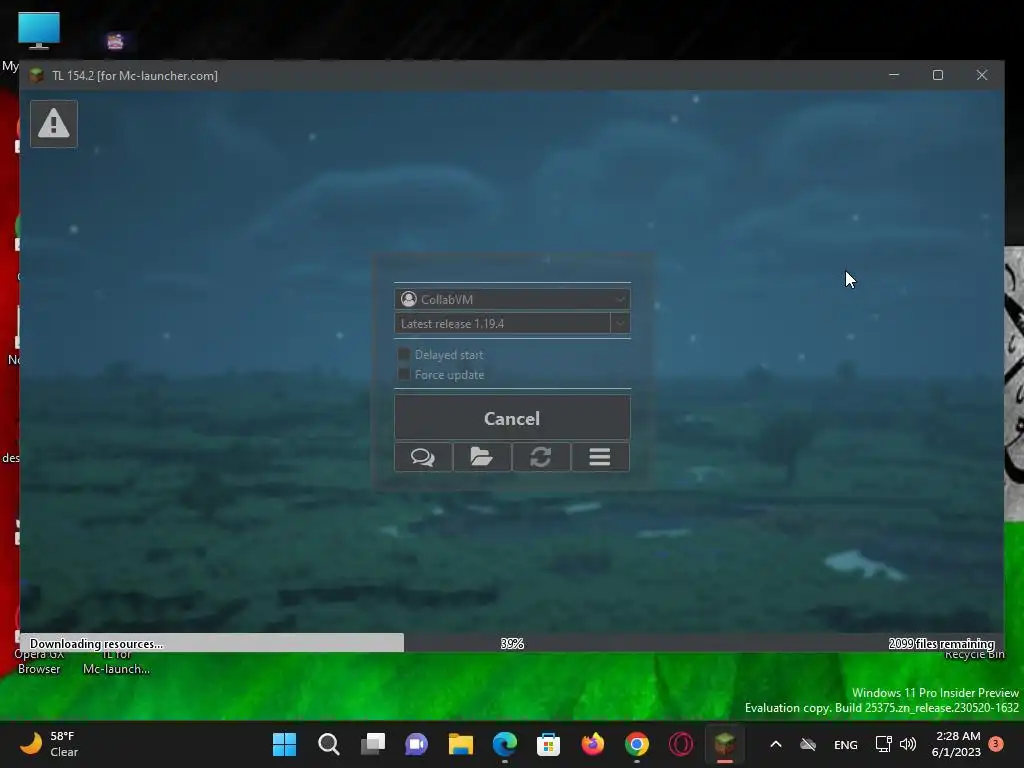Click the 39% progress percentage
Image resolution: width=1024 pixels, height=768 pixels.
click(512, 644)
